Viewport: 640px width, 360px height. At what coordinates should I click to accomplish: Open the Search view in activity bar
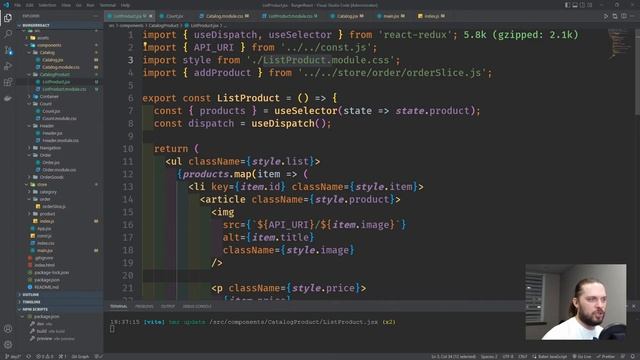[x=8, y=34]
